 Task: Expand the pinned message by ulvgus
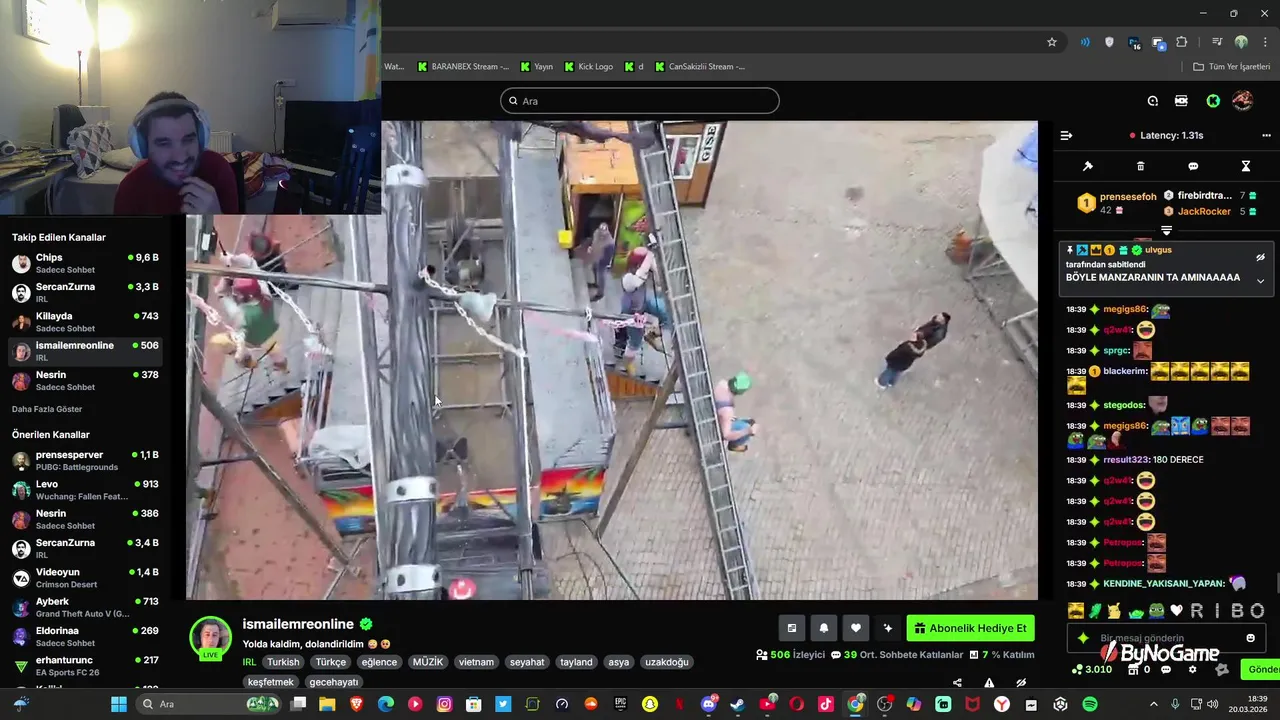click(1261, 280)
